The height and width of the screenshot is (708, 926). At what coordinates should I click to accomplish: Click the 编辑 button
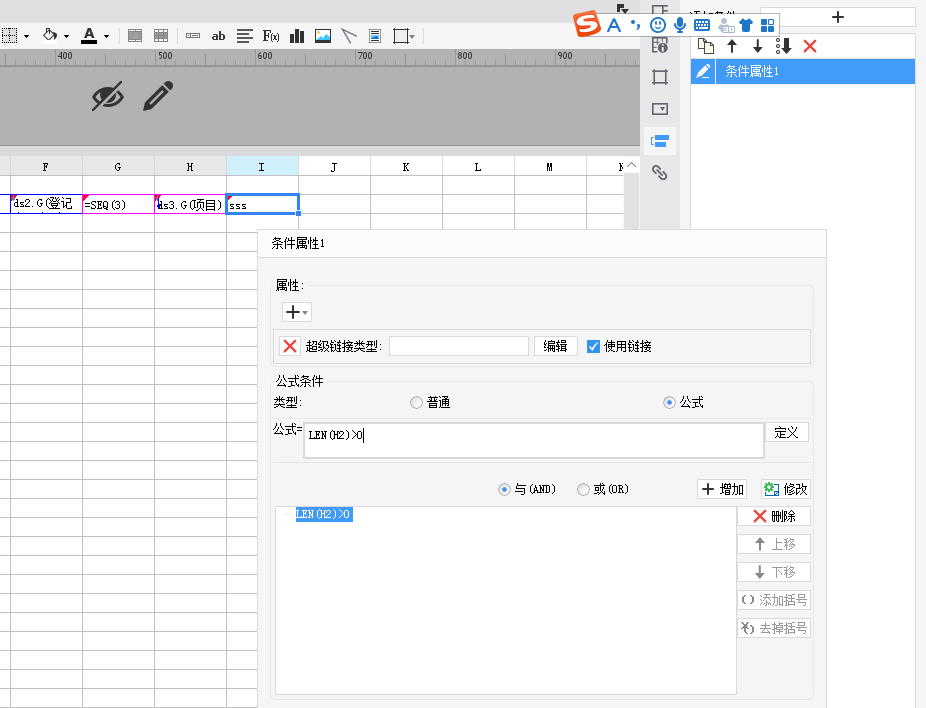pyautogui.click(x=555, y=346)
